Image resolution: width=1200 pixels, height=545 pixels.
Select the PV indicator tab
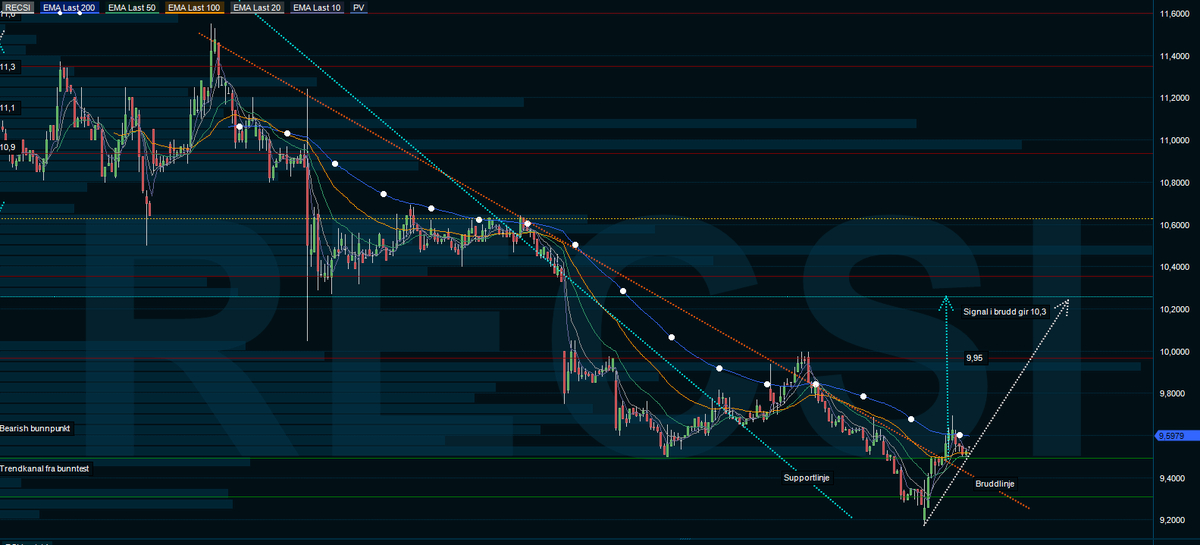(x=359, y=7)
